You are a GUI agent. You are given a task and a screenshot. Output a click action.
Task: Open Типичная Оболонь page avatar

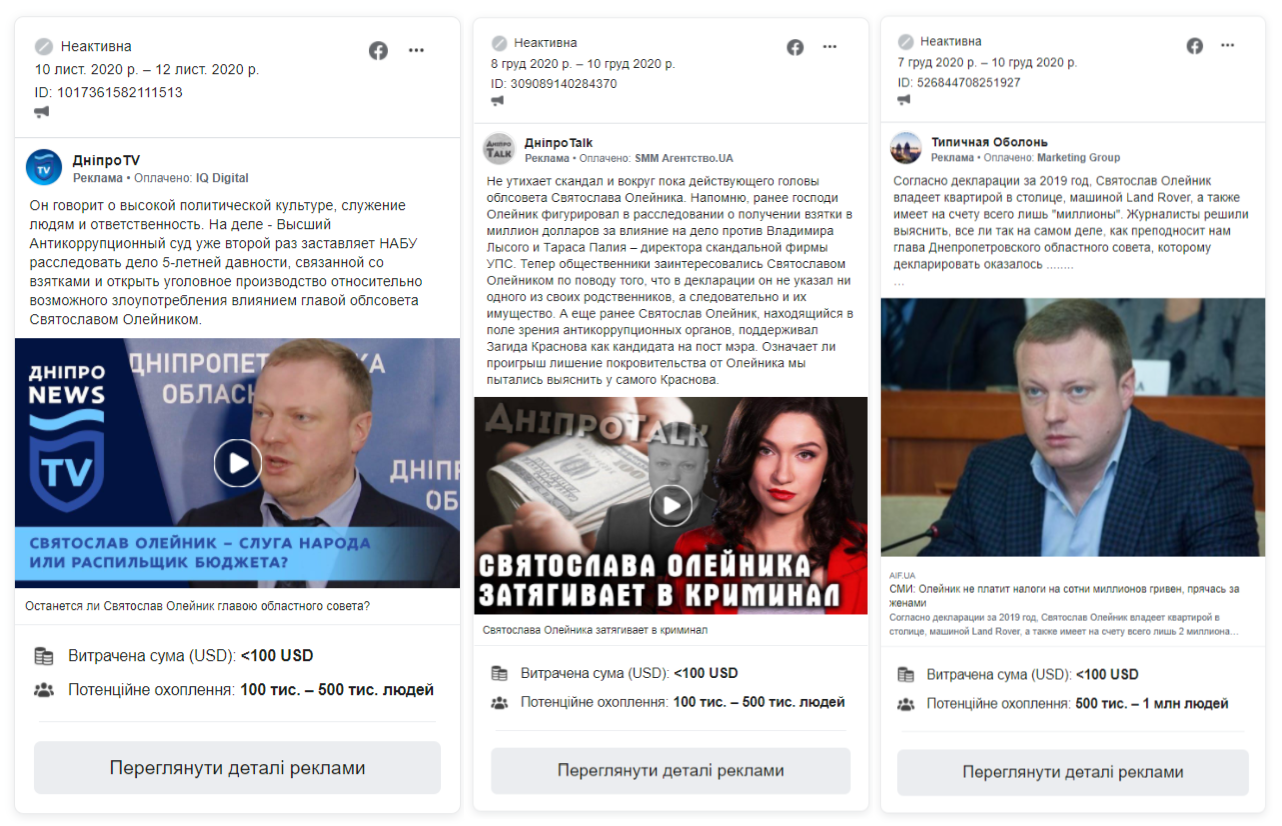click(906, 148)
